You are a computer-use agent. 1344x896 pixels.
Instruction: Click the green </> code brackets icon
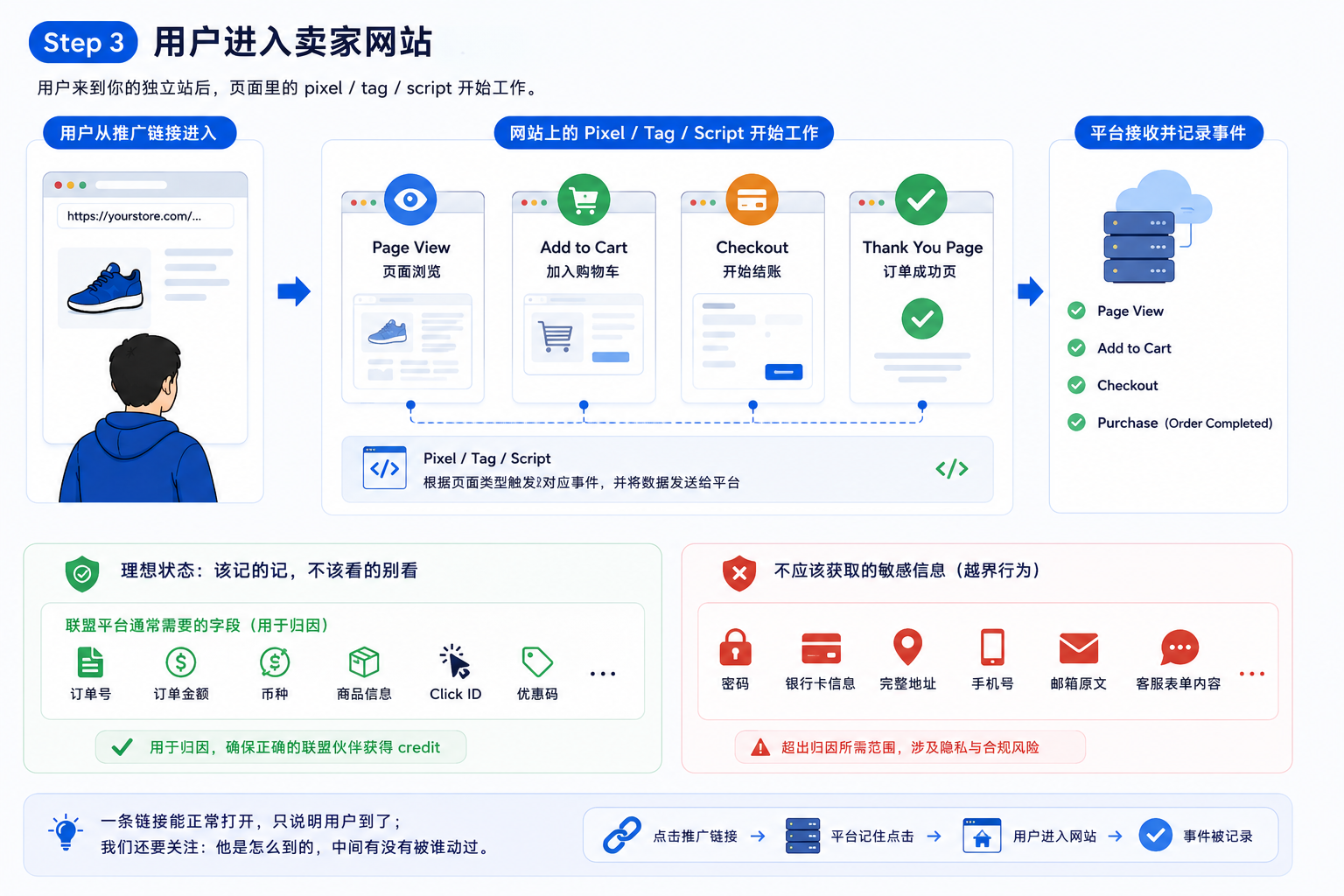click(952, 469)
